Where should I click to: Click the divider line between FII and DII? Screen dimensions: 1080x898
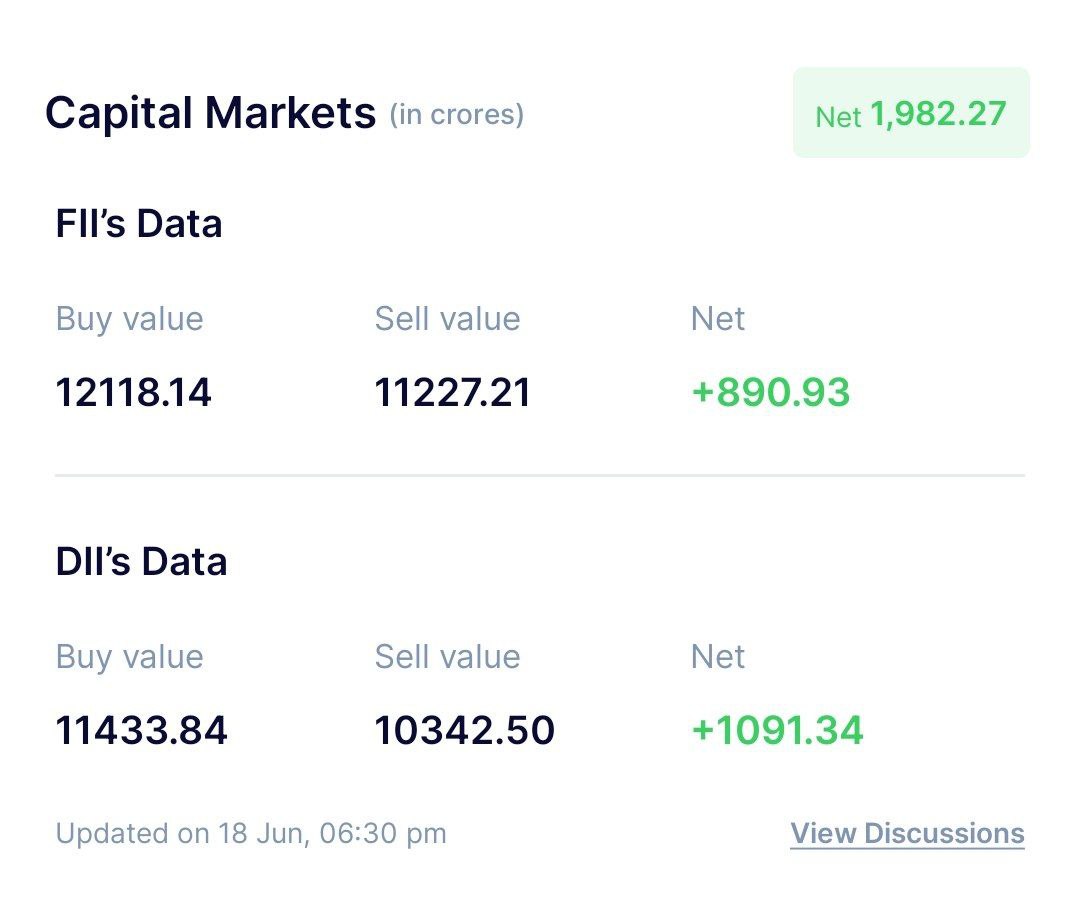540,475
